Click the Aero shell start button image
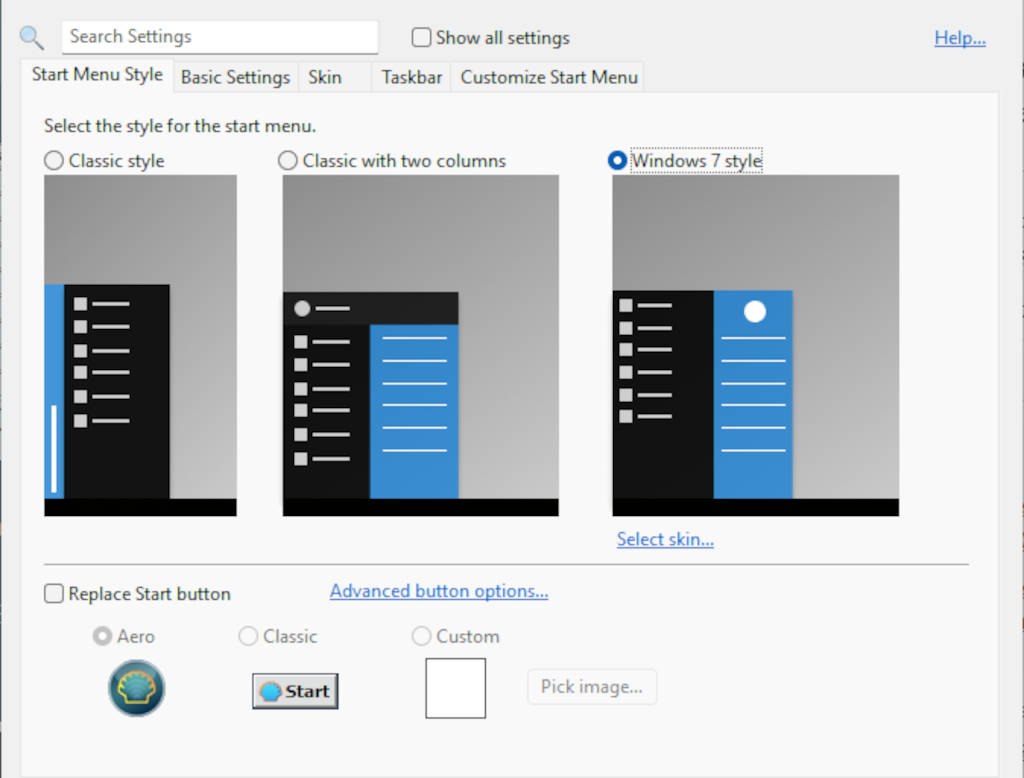Viewport: 1024px width, 778px height. point(137,688)
